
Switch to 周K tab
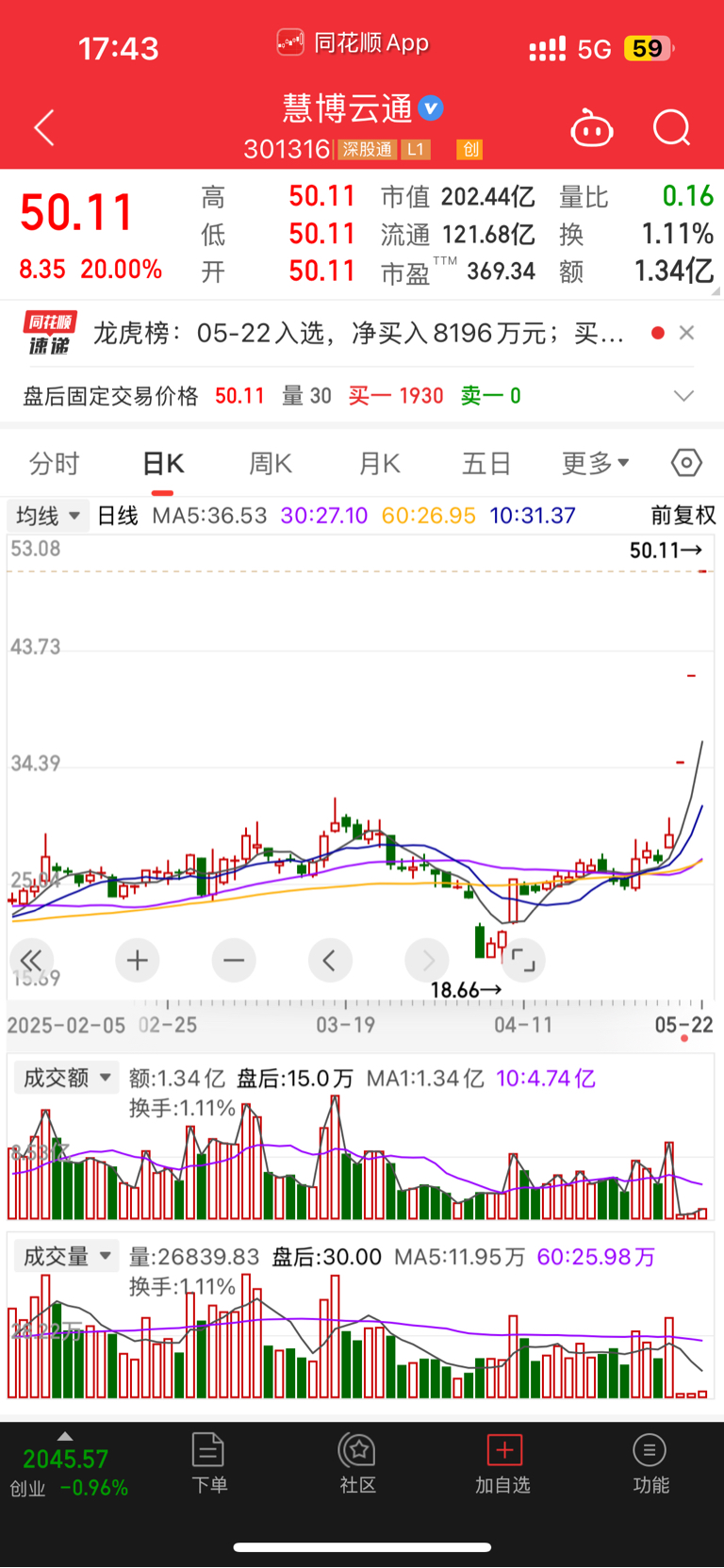(271, 464)
